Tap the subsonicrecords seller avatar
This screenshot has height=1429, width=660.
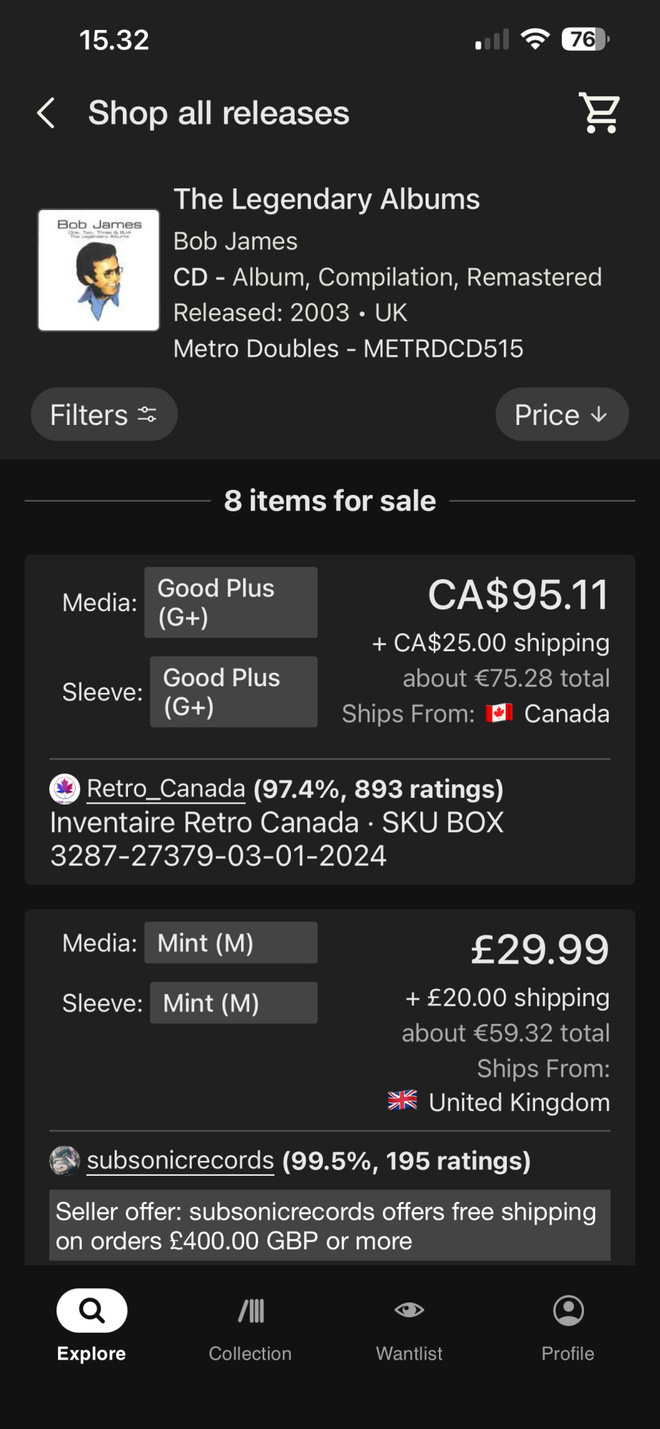coord(65,1161)
